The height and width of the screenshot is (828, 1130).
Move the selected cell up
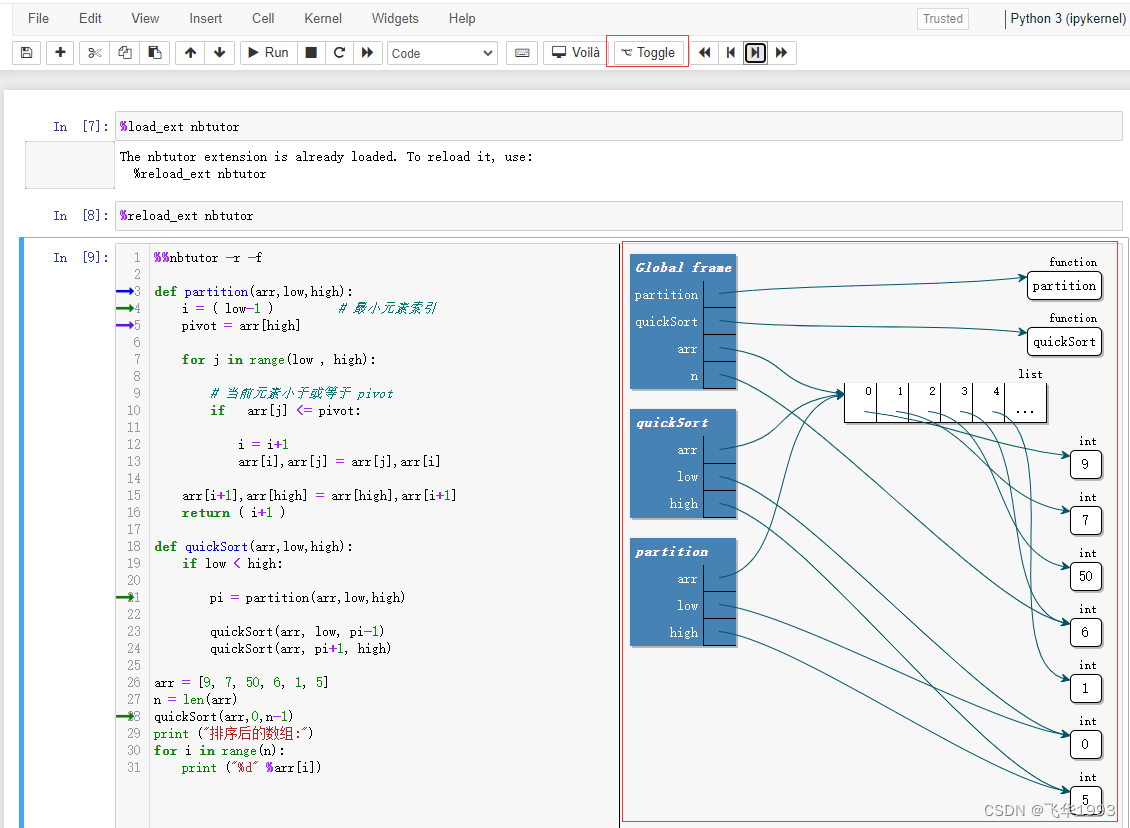190,53
